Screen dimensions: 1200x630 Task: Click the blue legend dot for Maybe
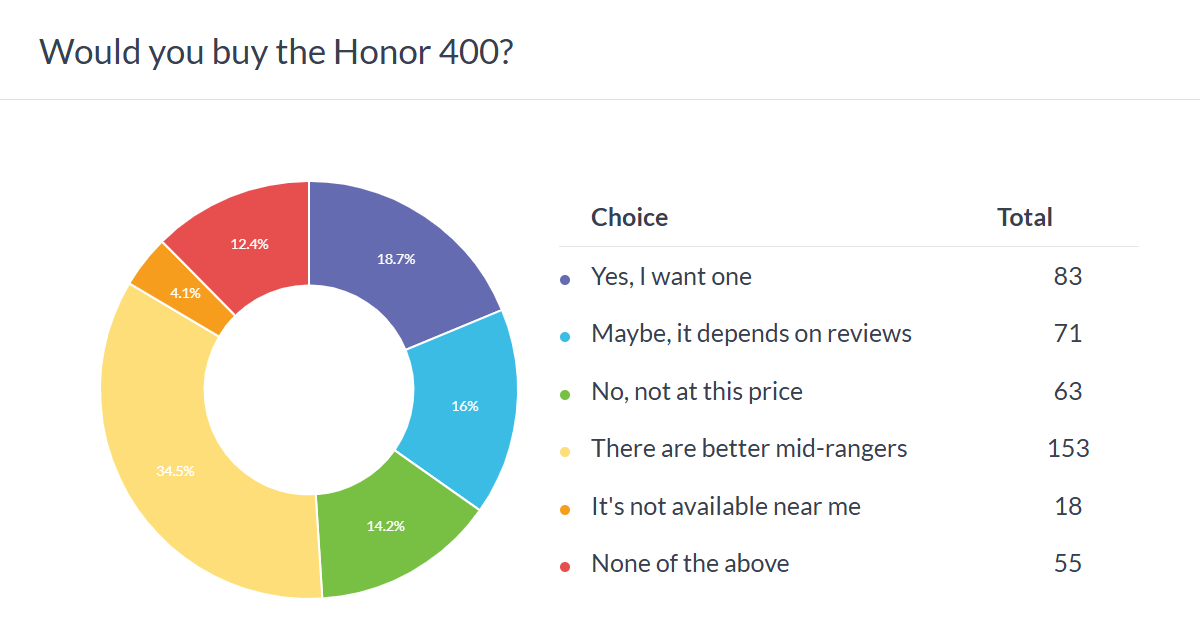pos(565,337)
